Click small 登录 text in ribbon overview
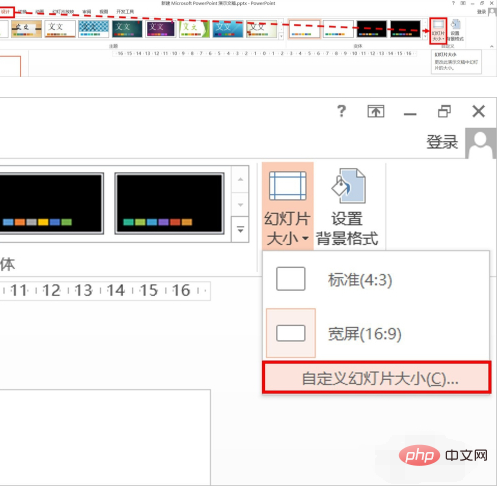 click(481, 12)
